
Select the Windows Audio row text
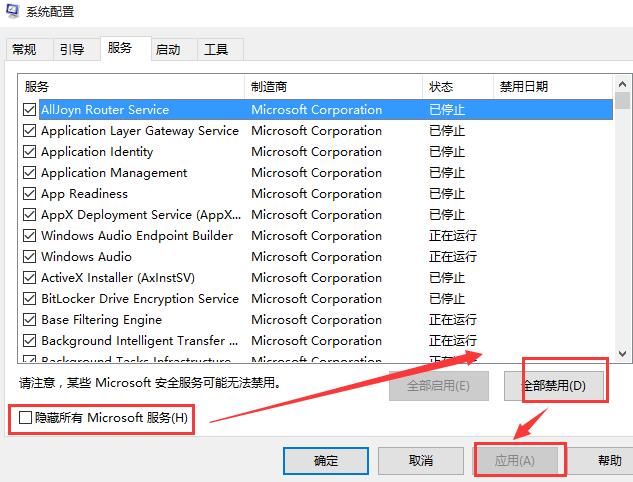86,256
